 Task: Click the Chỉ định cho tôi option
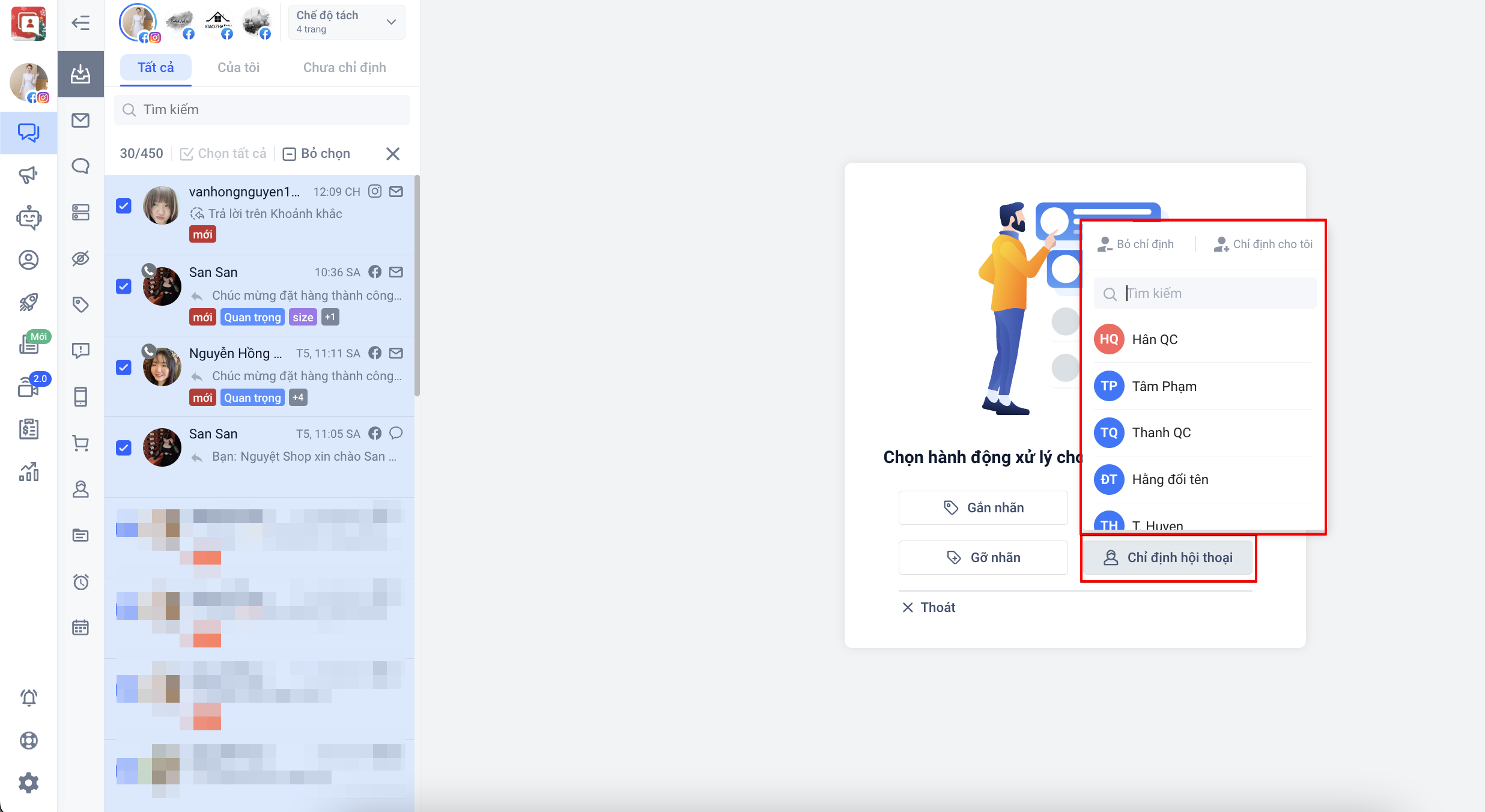tap(1263, 244)
